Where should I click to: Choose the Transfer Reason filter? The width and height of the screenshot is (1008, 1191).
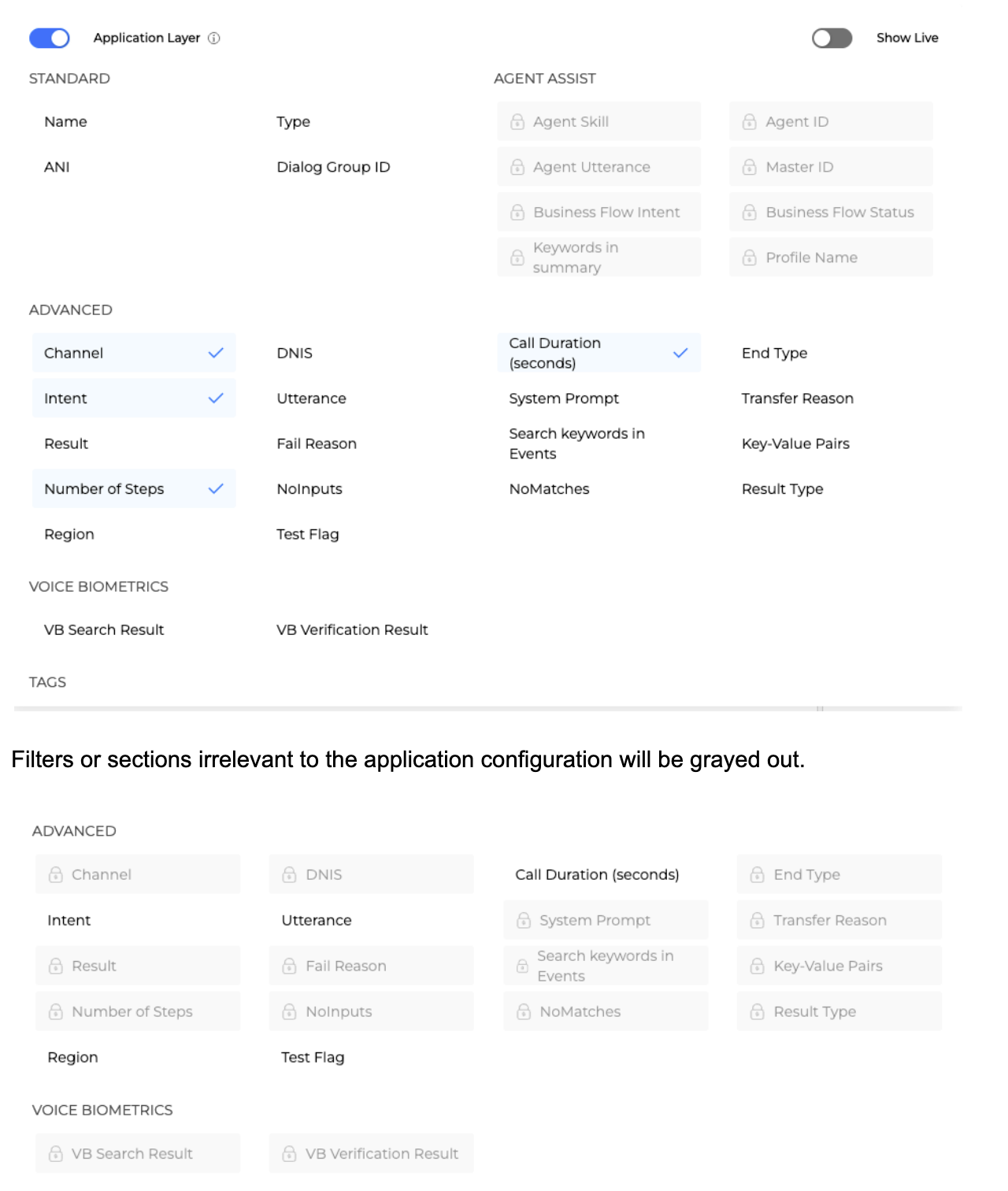797,399
